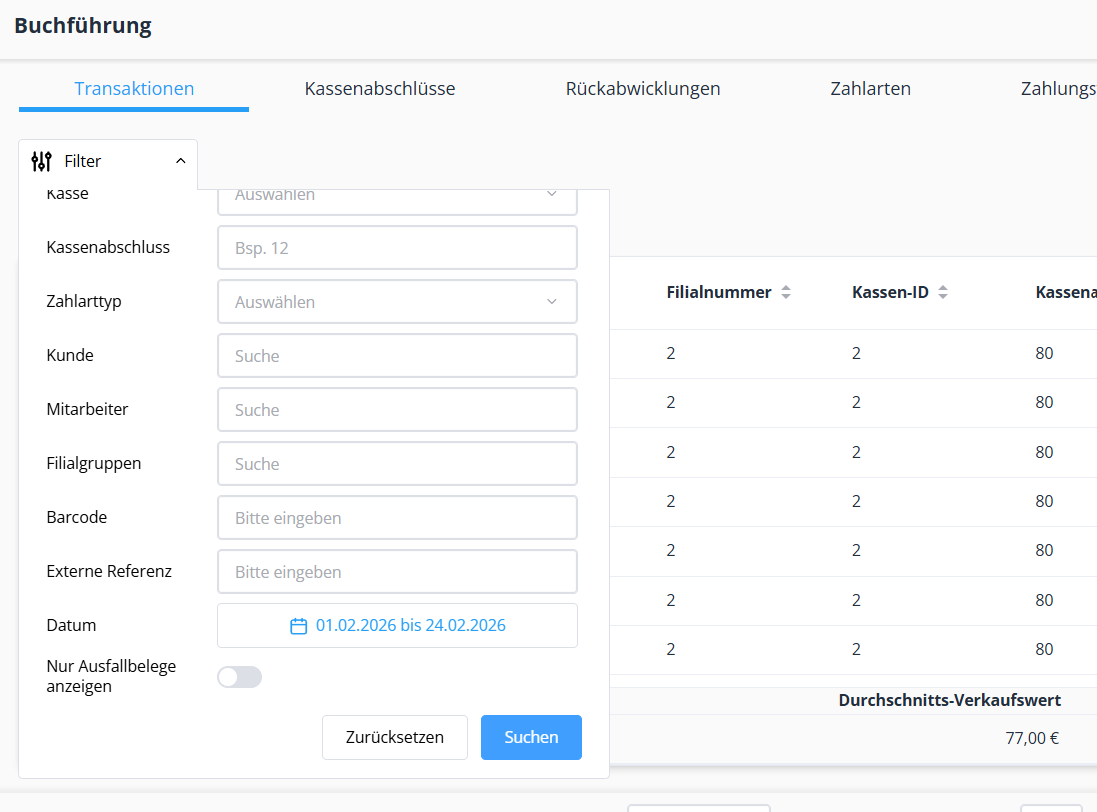
Task: Click the Mitarbeiter search field
Action: coord(397,410)
